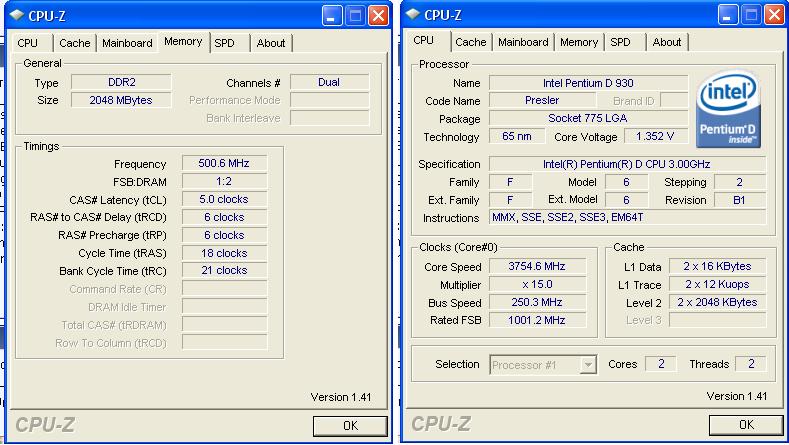Select the Memory tab in left window

pyautogui.click(x=183, y=41)
